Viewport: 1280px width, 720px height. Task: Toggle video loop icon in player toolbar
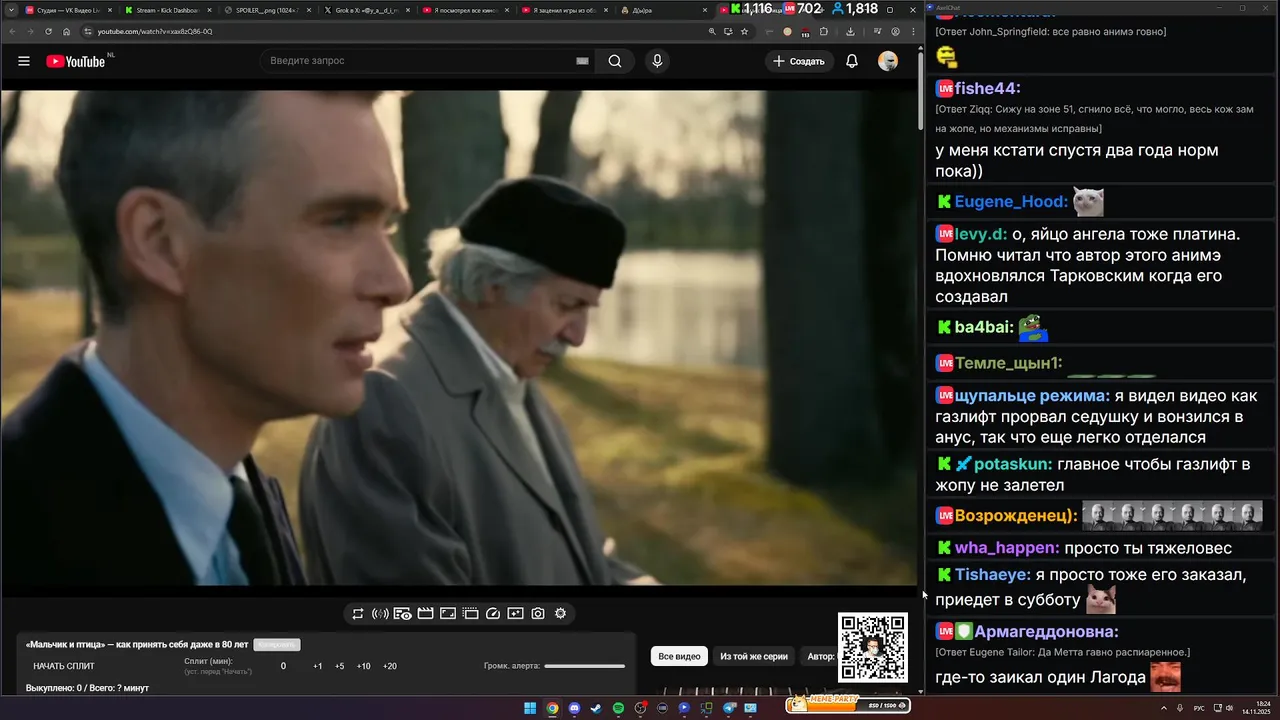coord(357,614)
